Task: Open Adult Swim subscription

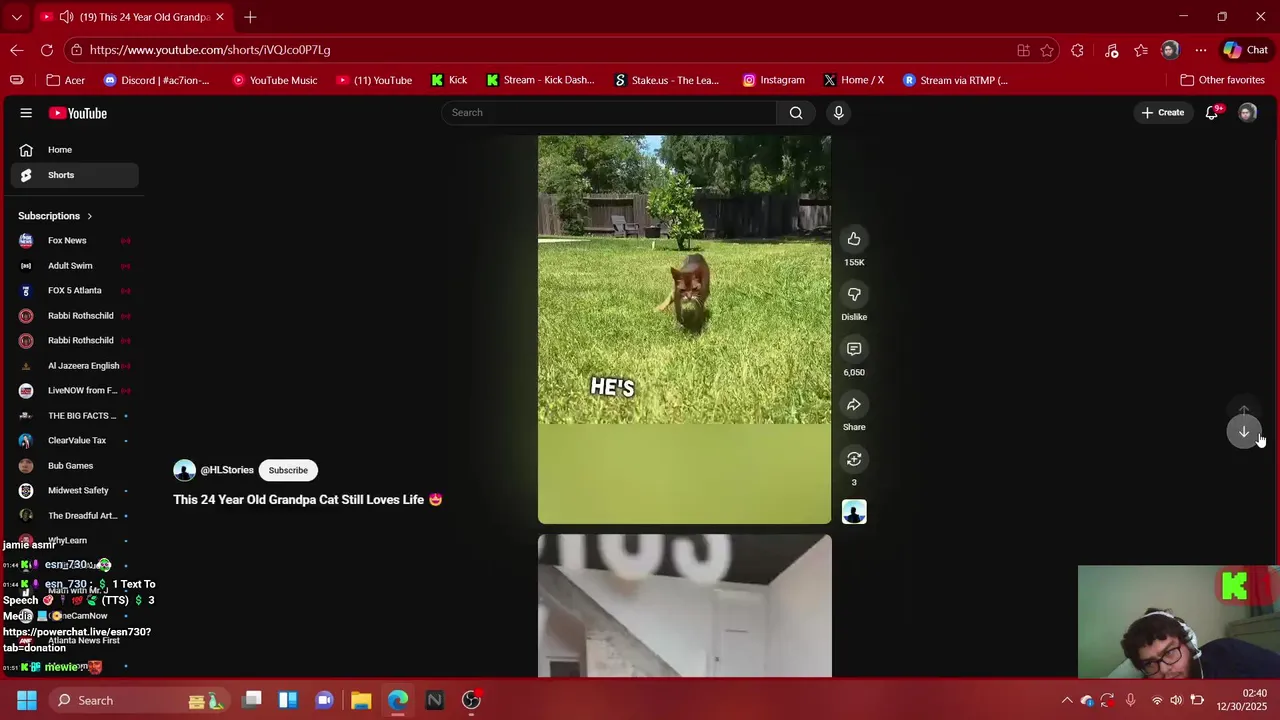Action: (x=75, y=266)
